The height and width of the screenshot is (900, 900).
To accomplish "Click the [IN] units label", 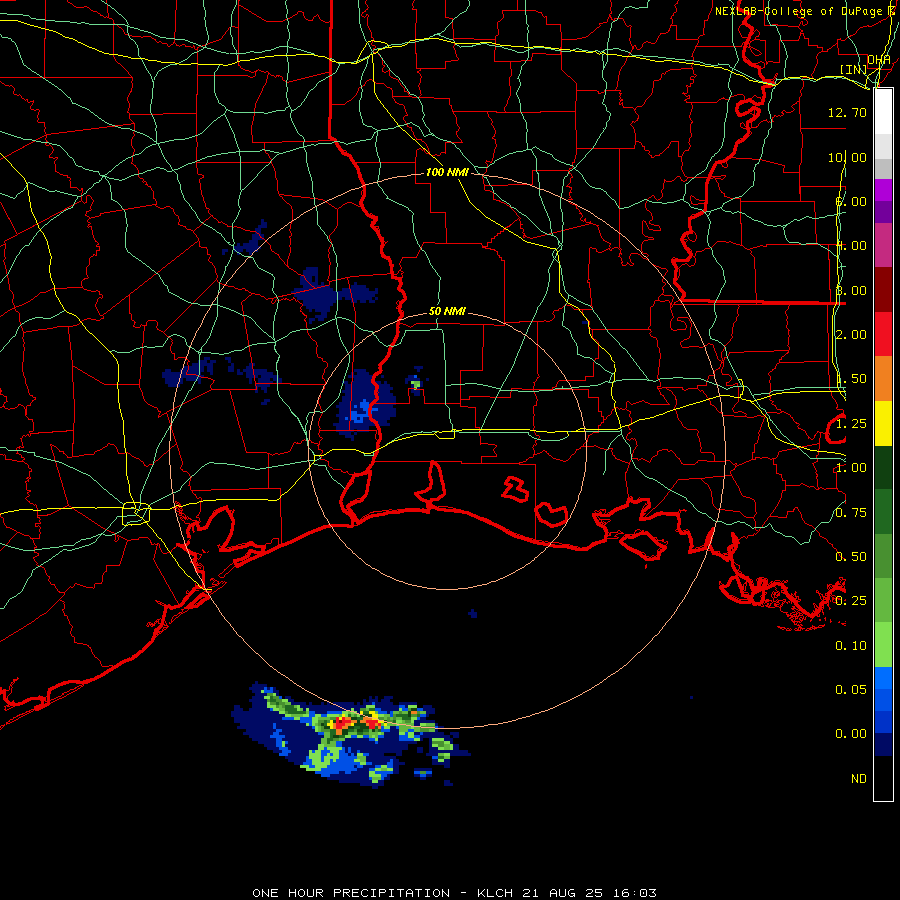I will 853,69.
